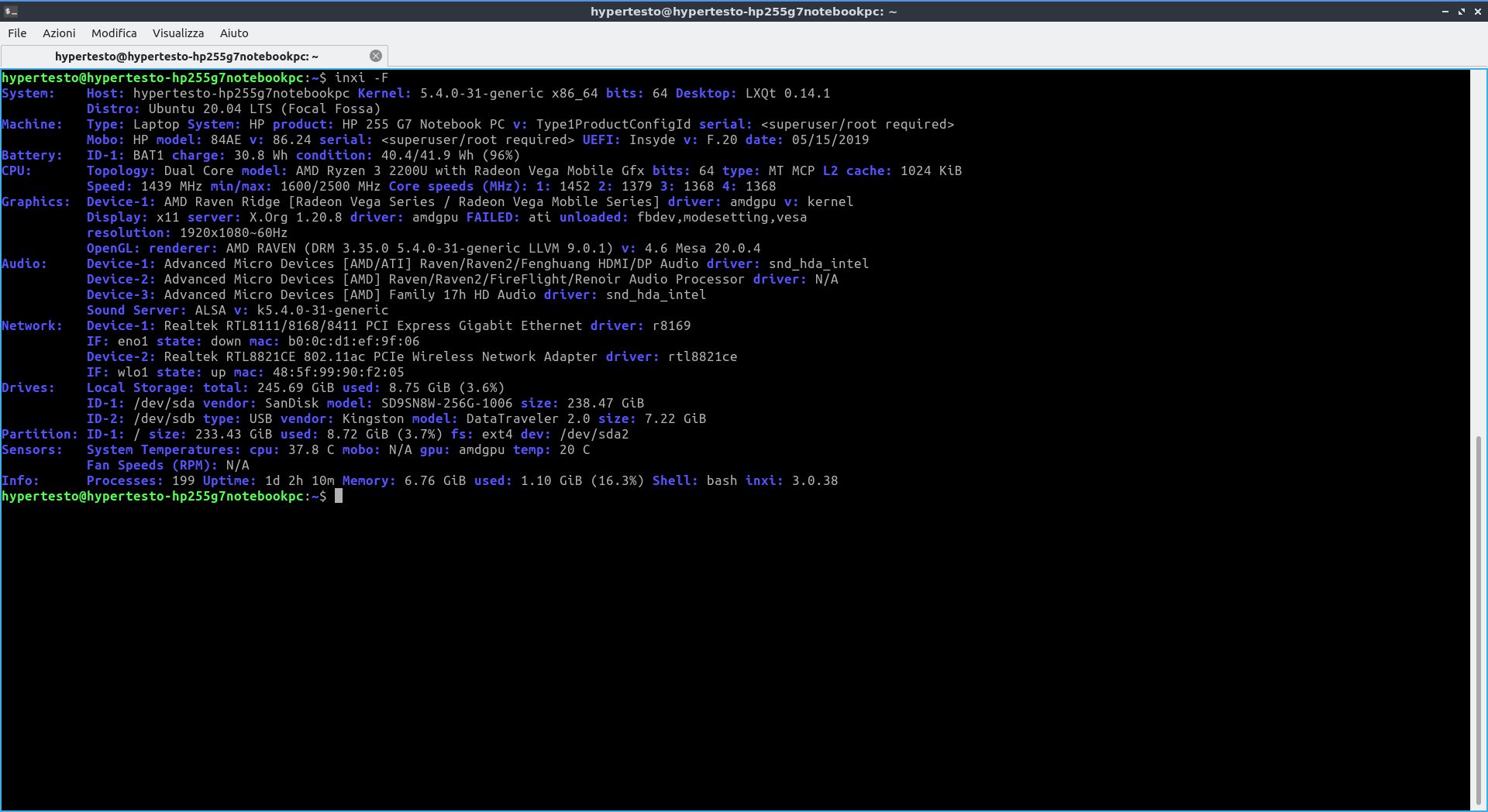This screenshot has width=1488, height=812.
Task: Click the terminal cursor at bottom prompt
Action: (339, 496)
